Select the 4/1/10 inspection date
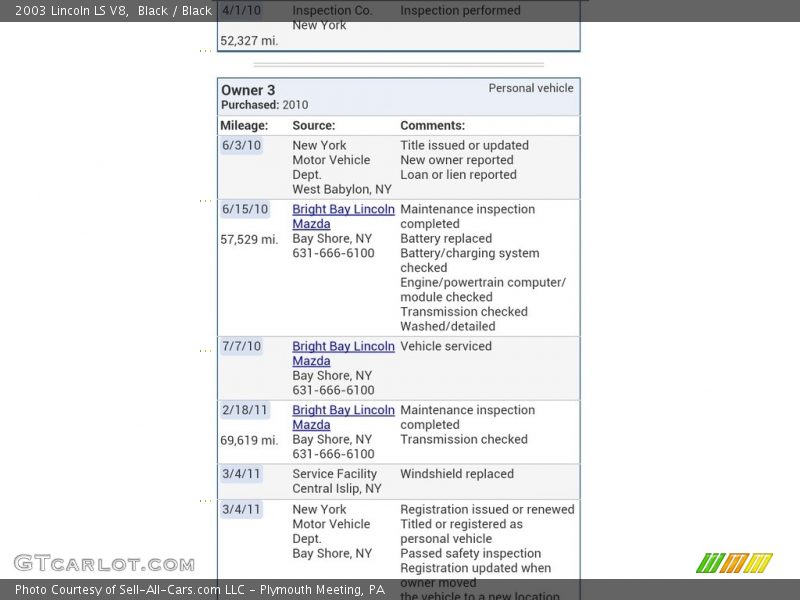This screenshot has height=600, width=800. [x=241, y=10]
